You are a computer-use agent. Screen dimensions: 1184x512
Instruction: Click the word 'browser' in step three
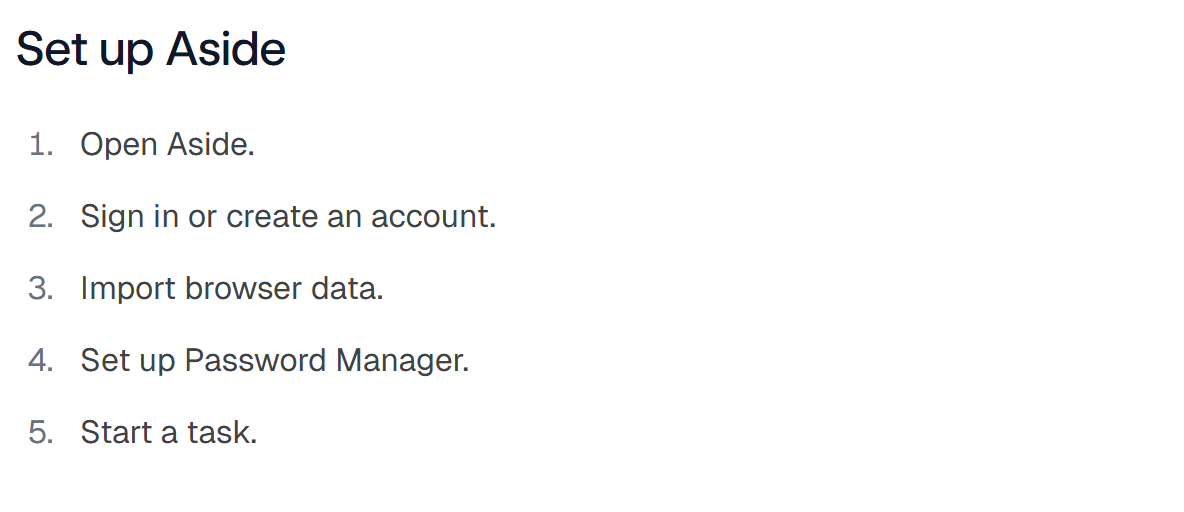[x=244, y=288]
